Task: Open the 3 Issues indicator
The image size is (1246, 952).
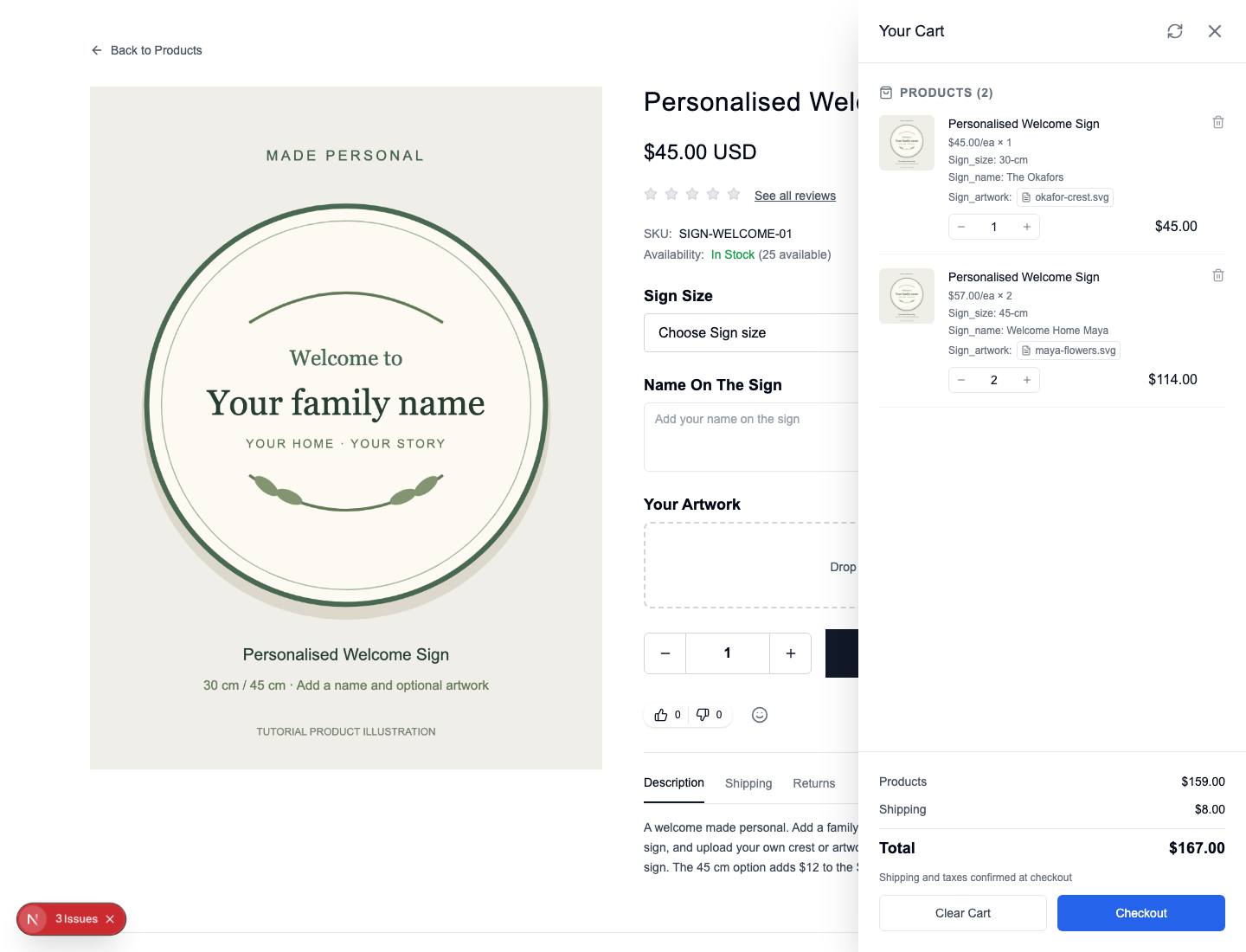Action: 76,919
